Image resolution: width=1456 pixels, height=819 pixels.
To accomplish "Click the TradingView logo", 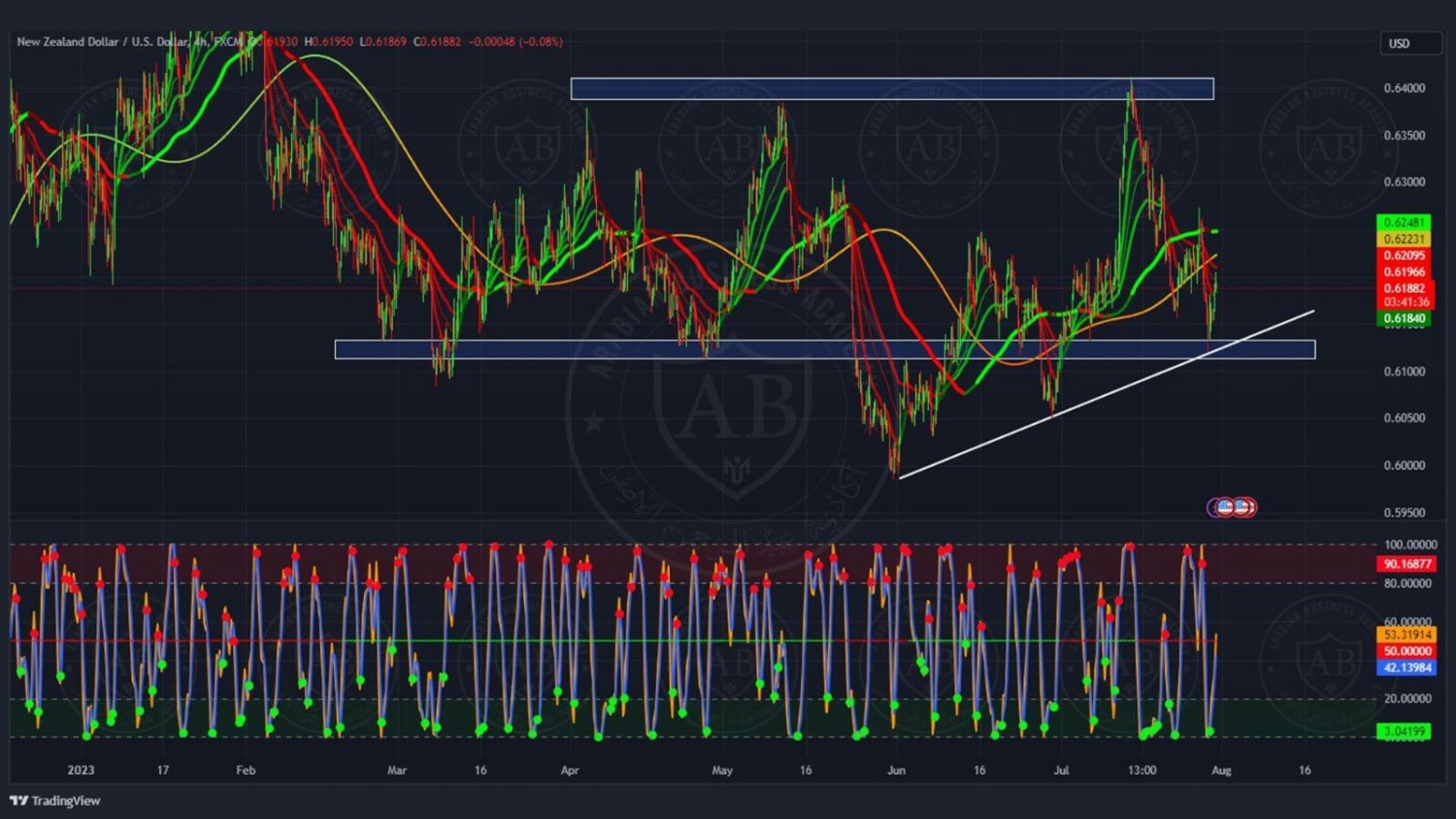I will (x=55, y=801).
